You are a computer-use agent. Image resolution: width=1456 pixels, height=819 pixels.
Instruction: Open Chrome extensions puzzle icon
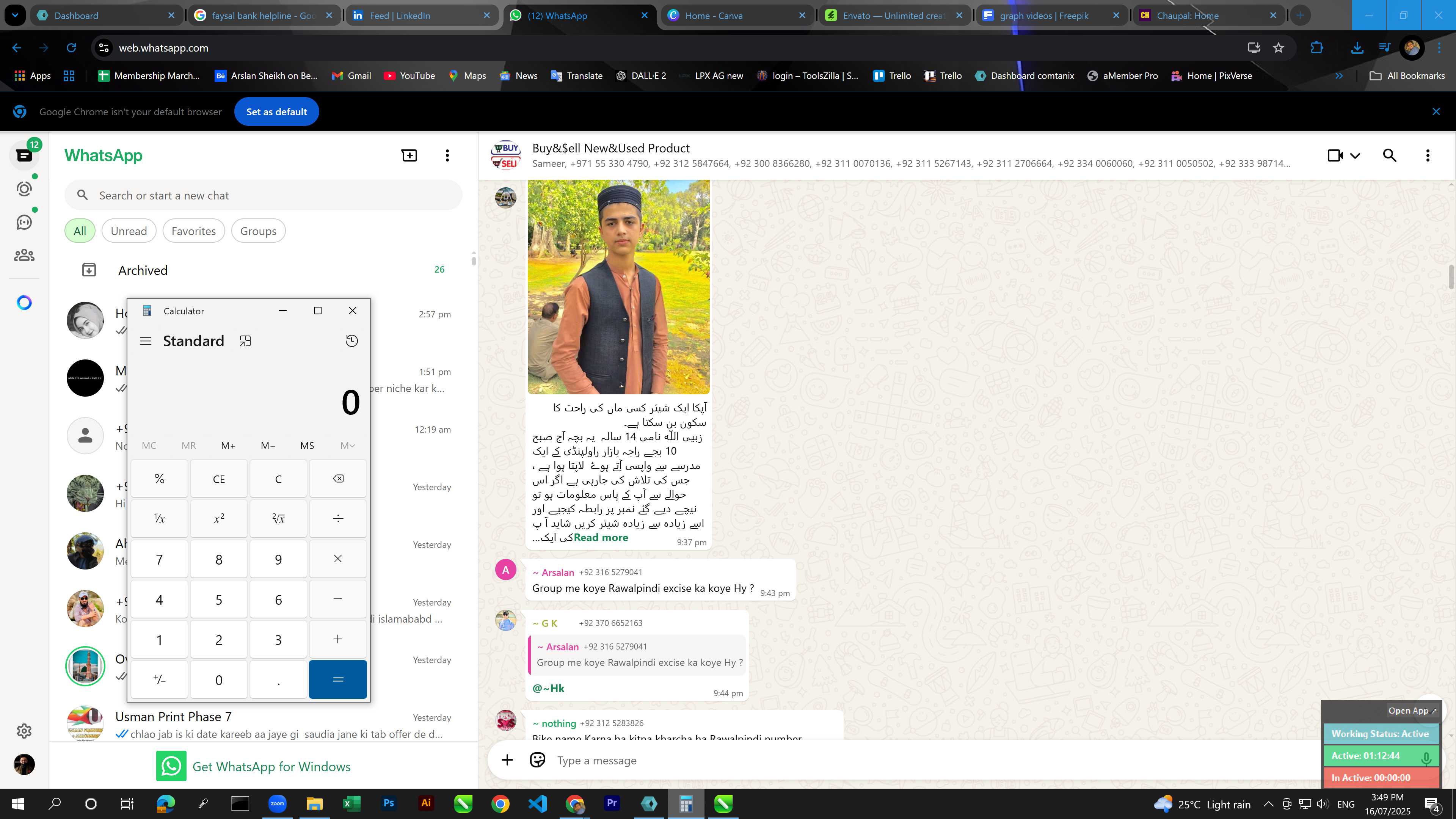tap(1317, 48)
